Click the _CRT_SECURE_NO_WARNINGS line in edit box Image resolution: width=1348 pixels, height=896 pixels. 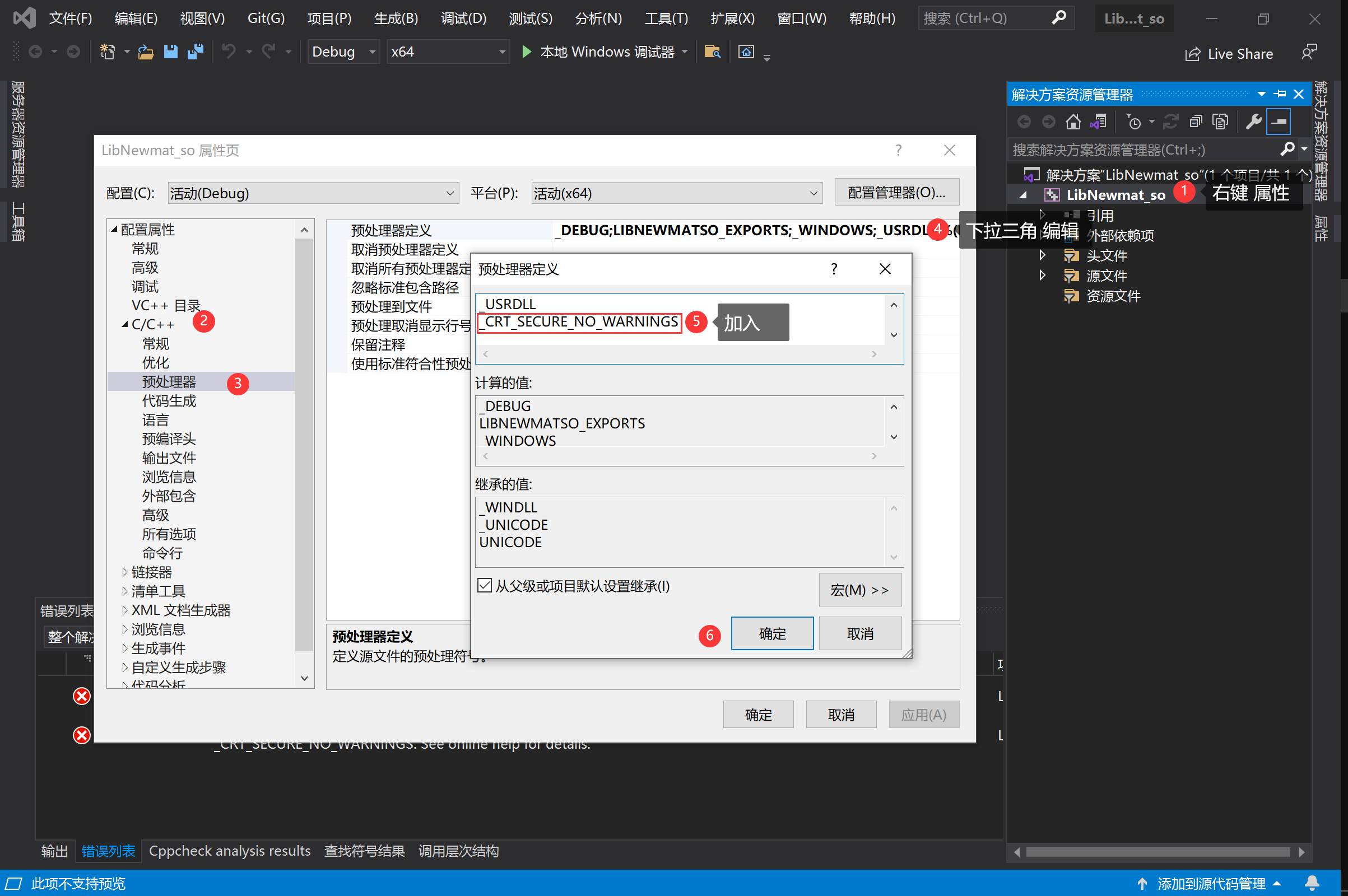(579, 321)
